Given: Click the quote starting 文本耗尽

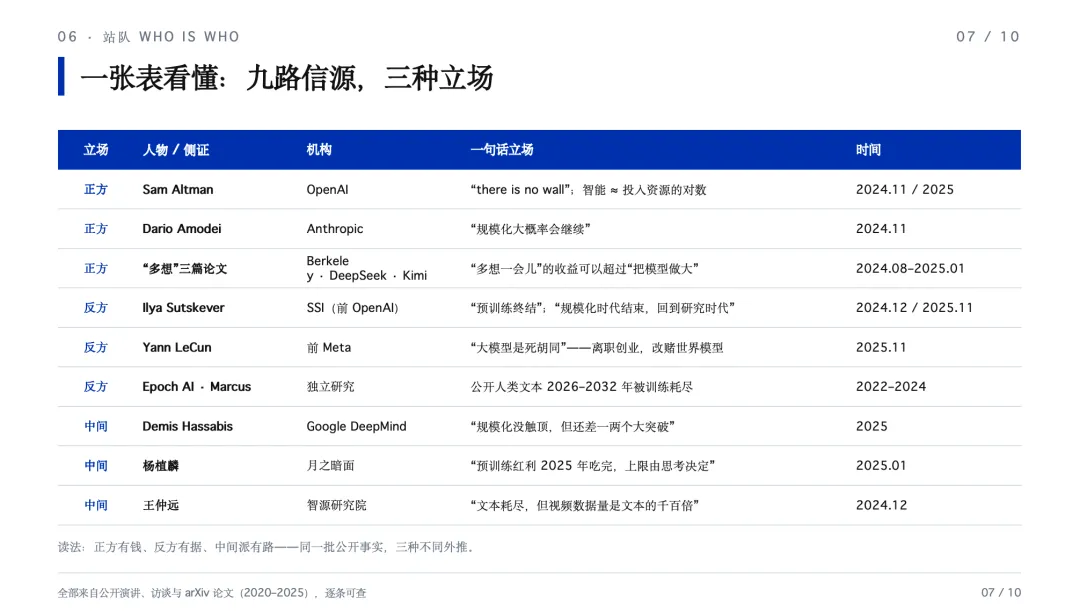Looking at the screenshot, I should (x=585, y=506).
